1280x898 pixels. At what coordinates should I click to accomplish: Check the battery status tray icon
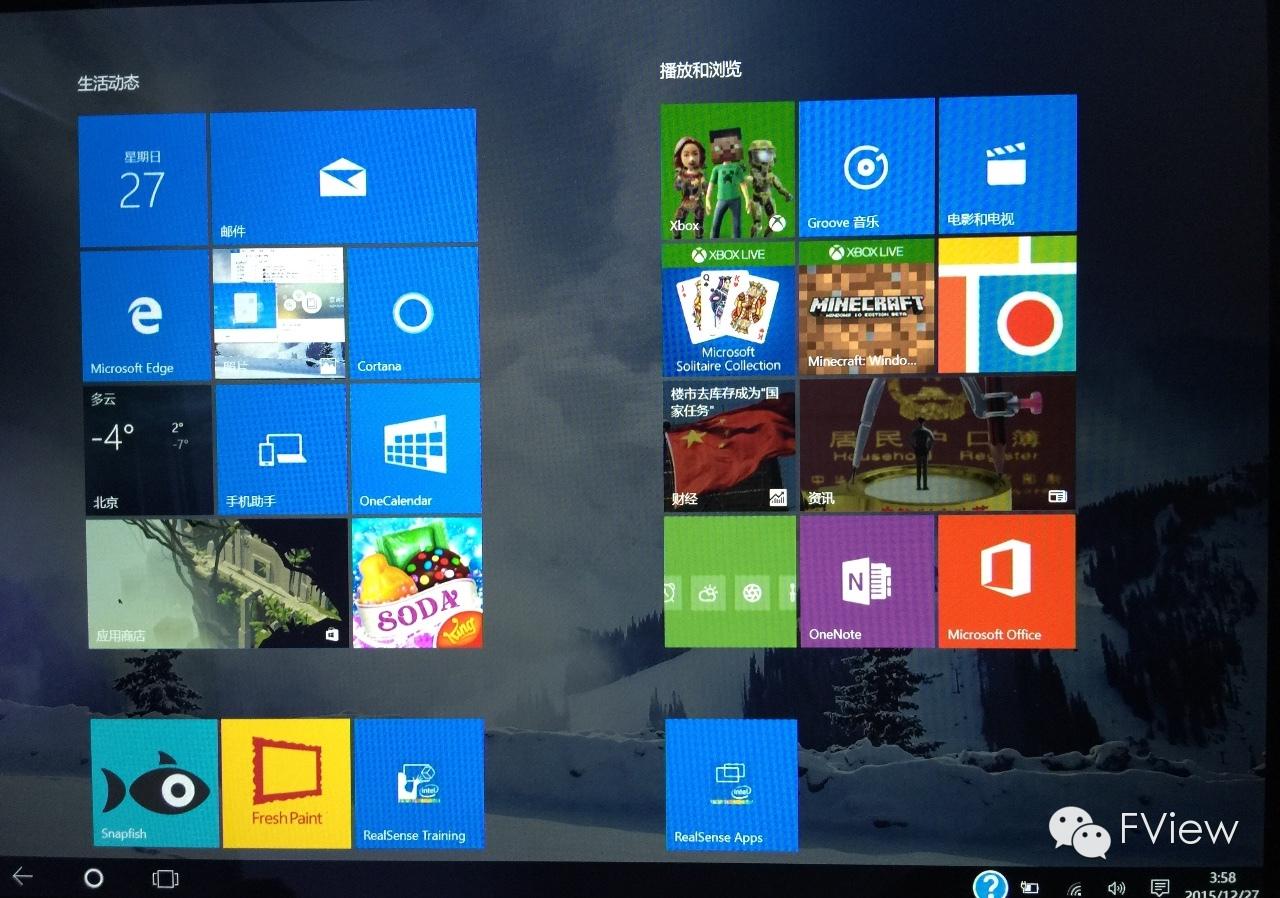click(x=1029, y=887)
